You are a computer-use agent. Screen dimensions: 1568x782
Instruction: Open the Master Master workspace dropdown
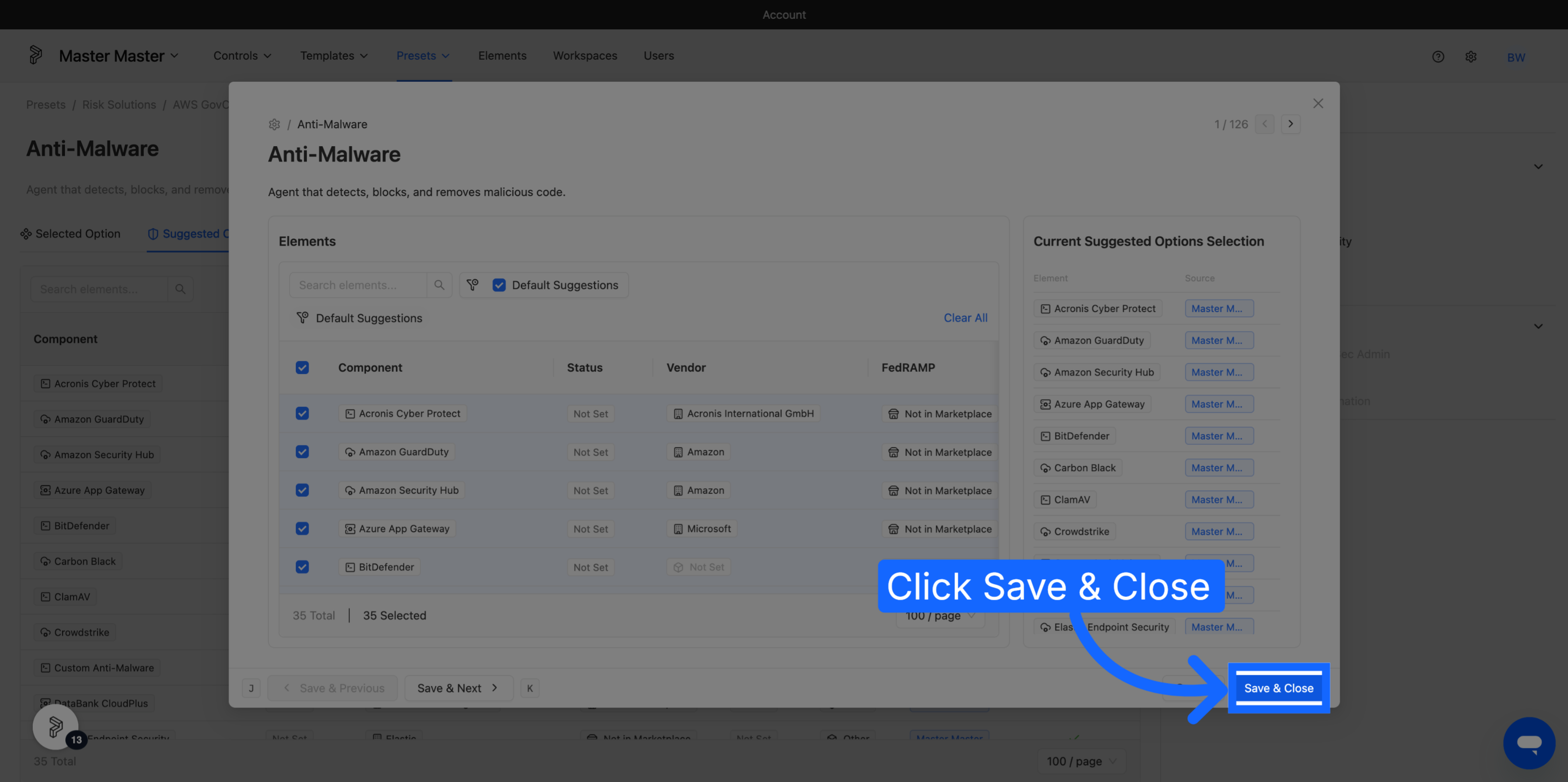[x=119, y=55]
